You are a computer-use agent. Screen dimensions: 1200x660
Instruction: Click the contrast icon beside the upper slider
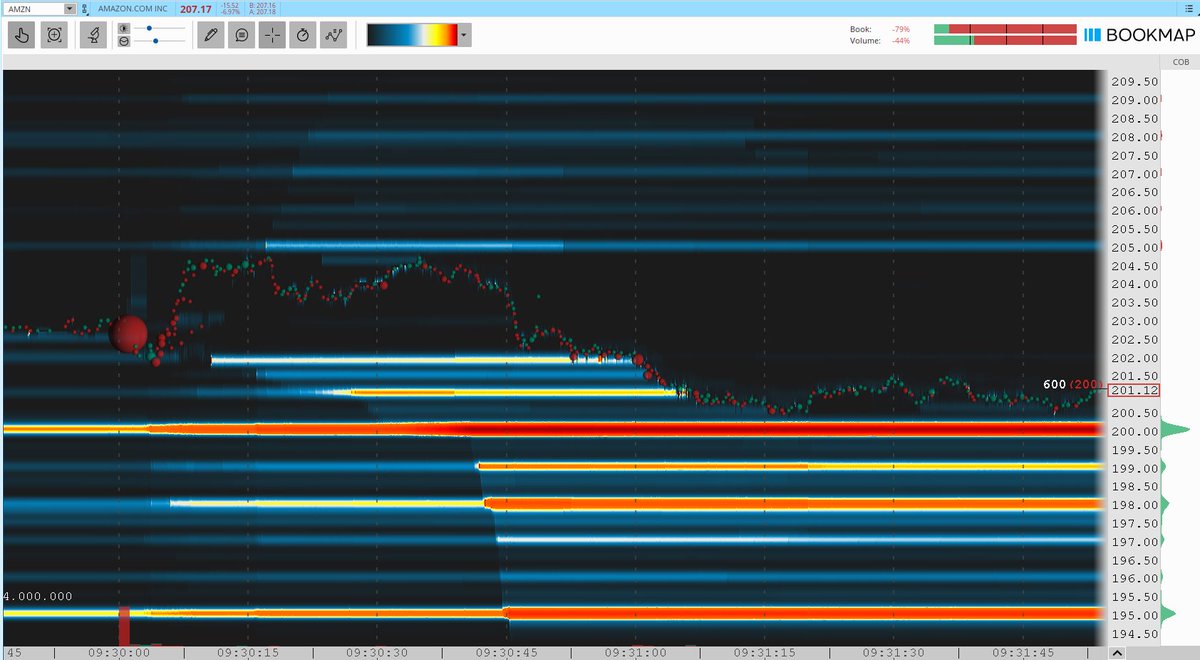click(123, 29)
